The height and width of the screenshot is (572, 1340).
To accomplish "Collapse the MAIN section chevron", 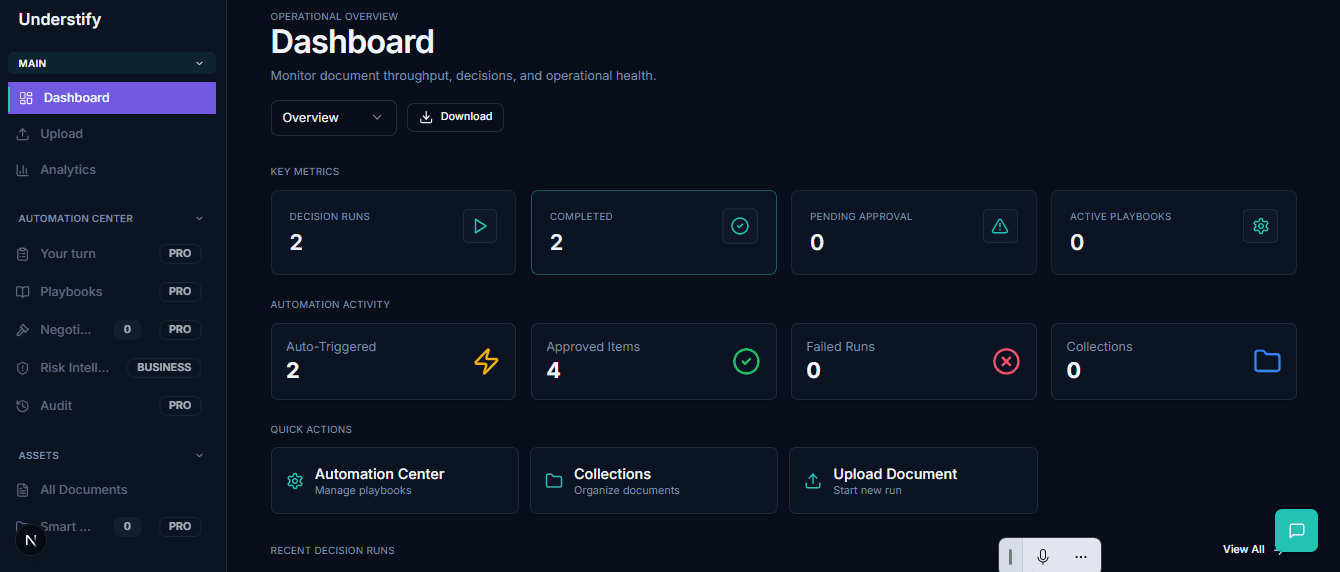I will click(x=199, y=64).
